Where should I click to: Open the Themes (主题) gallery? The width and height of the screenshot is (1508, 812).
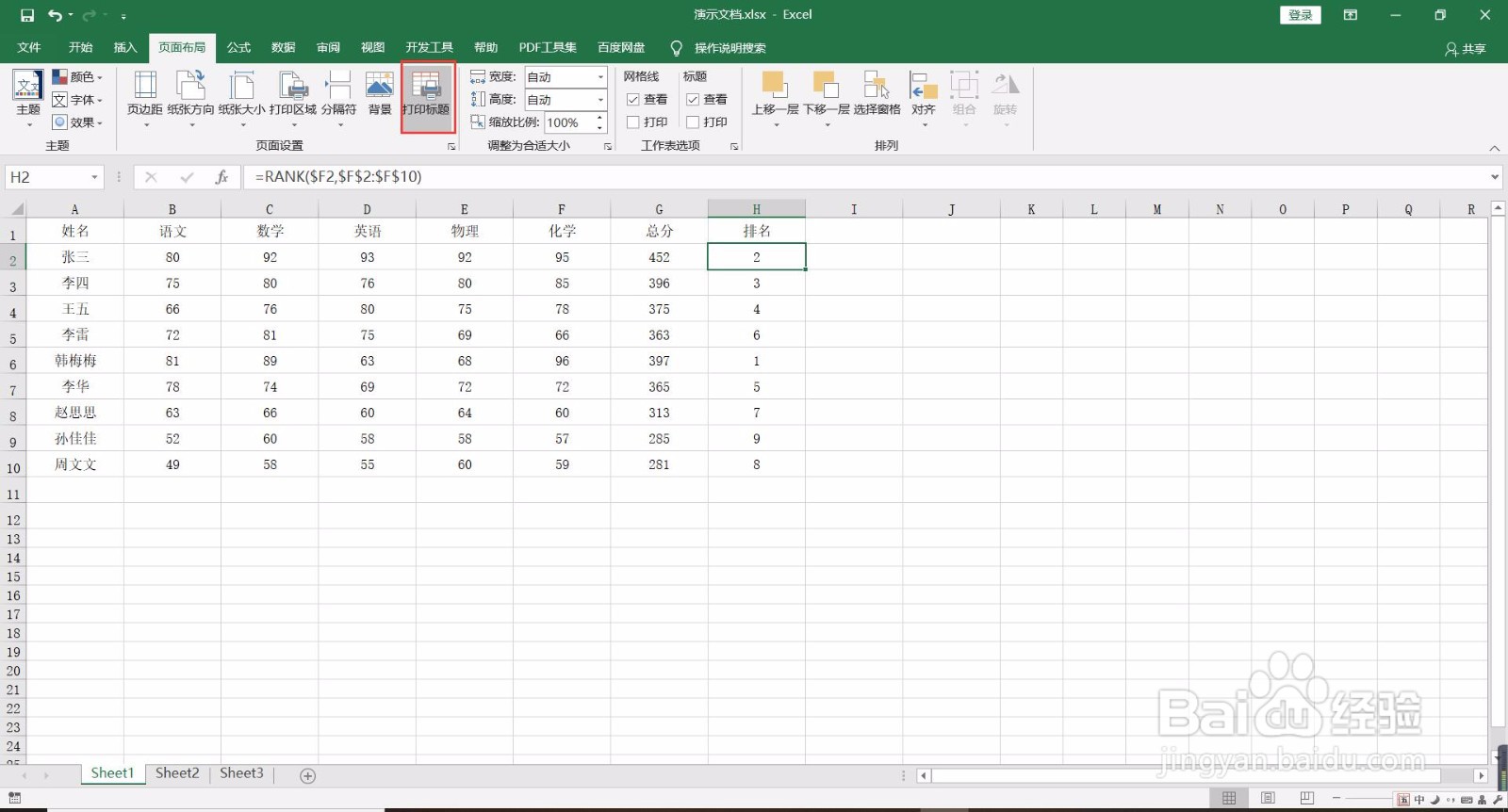(x=28, y=99)
